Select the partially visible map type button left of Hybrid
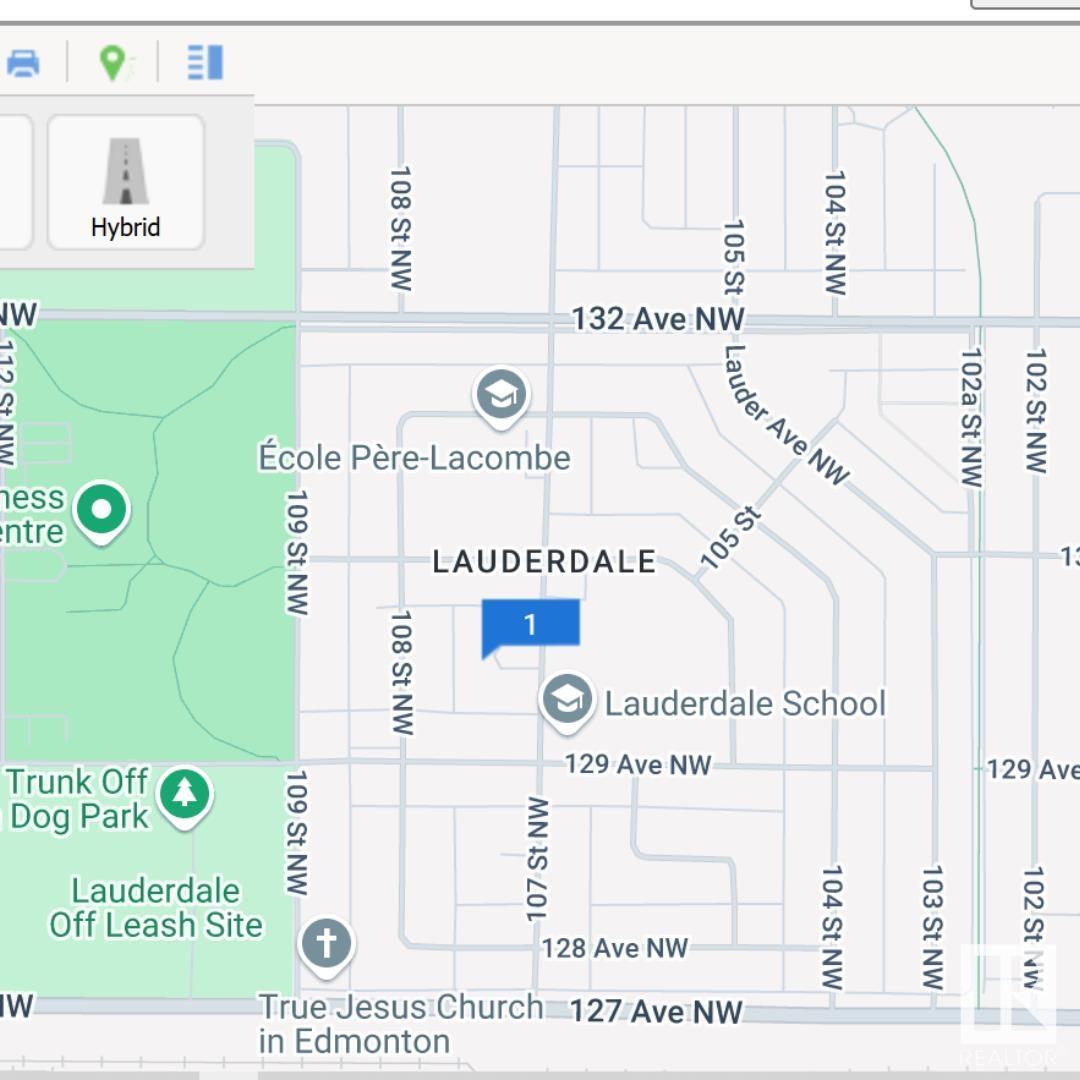Viewport: 1080px width, 1080px height. coord(15,183)
